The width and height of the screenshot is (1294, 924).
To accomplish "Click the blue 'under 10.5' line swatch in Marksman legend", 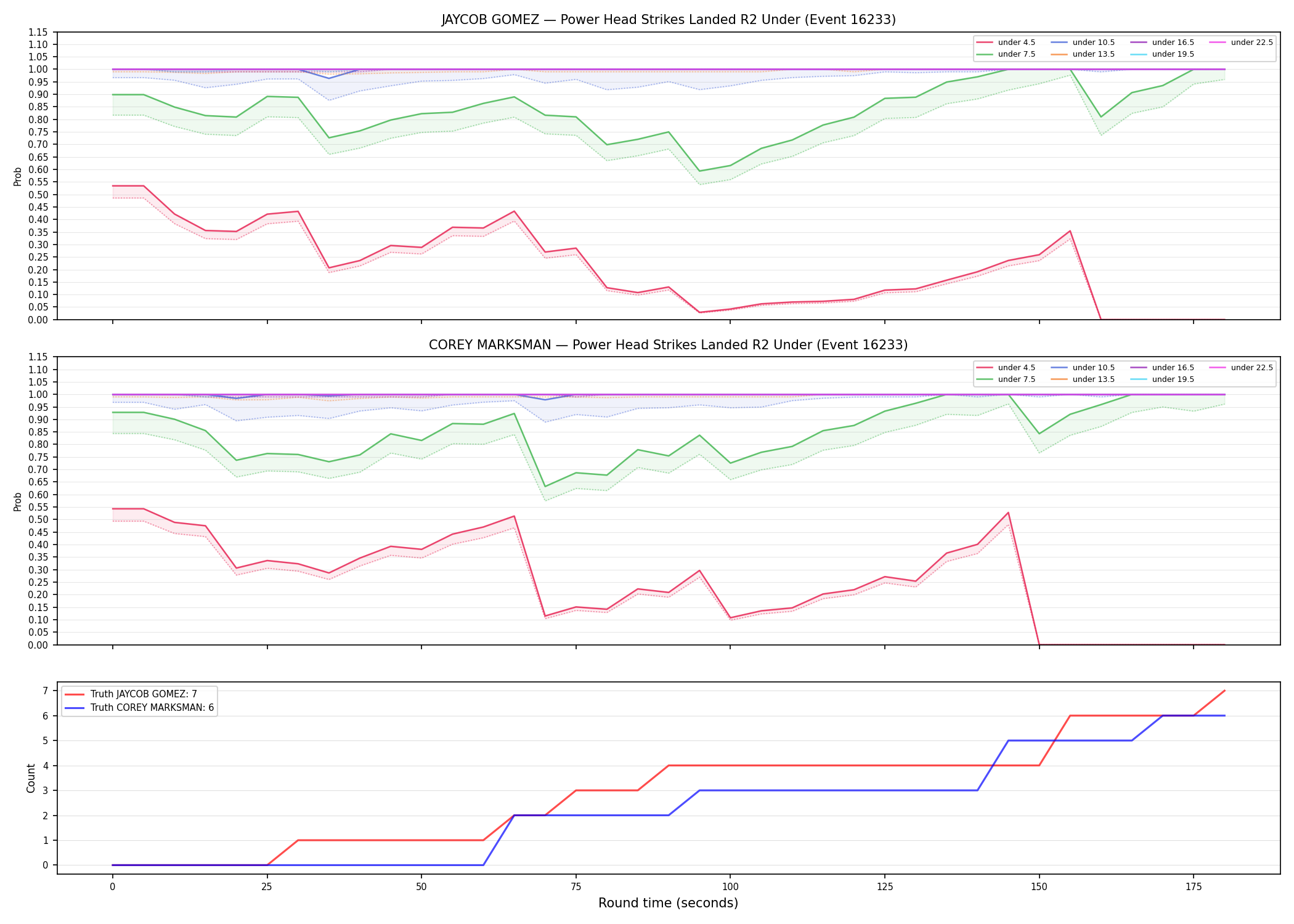I will click(x=1059, y=368).
